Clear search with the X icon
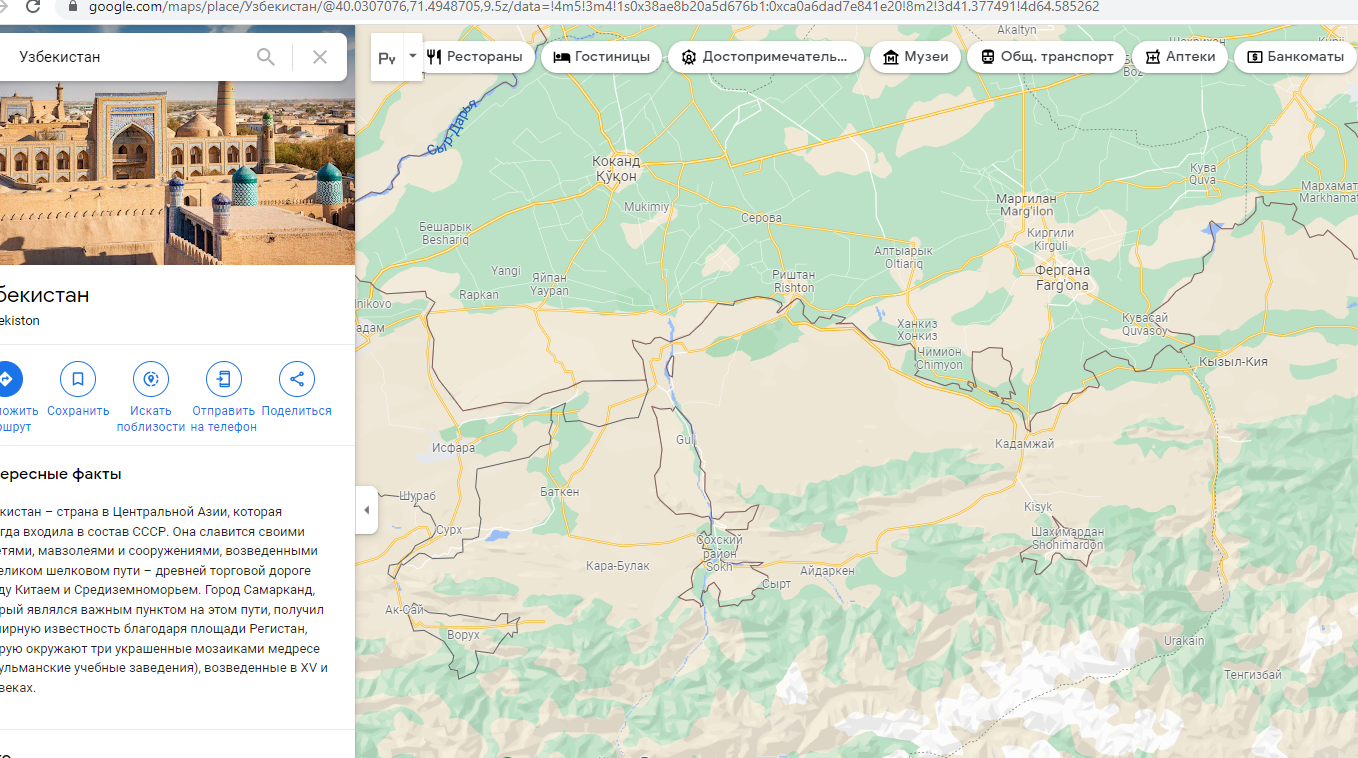Image resolution: width=1358 pixels, height=758 pixels. click(x=320, y=57)
